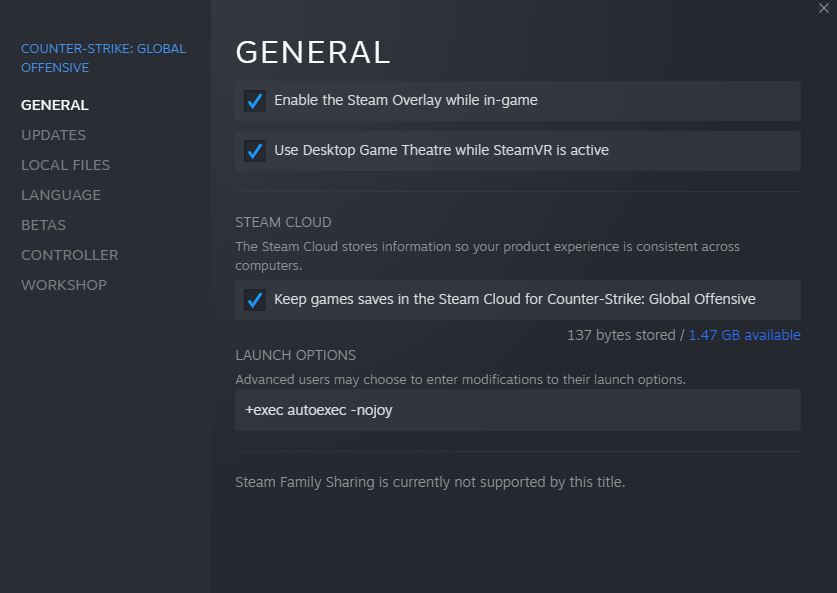
Task: Click the 'Enable the Steam Overlay while in-game' label
Action: pyautogui.click(x=406, y=101)
